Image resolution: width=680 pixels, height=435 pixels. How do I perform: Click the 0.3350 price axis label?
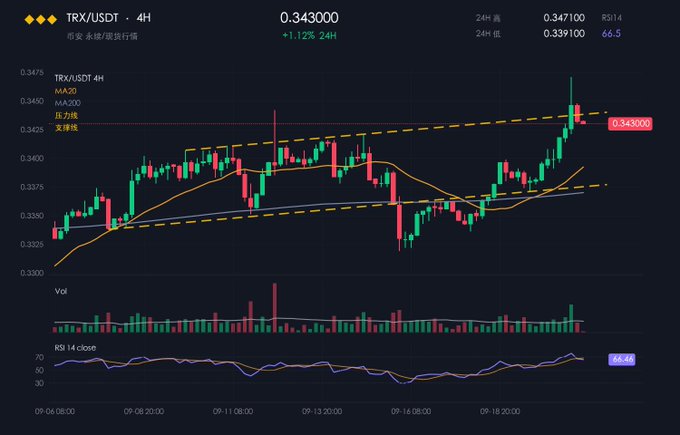32,216
